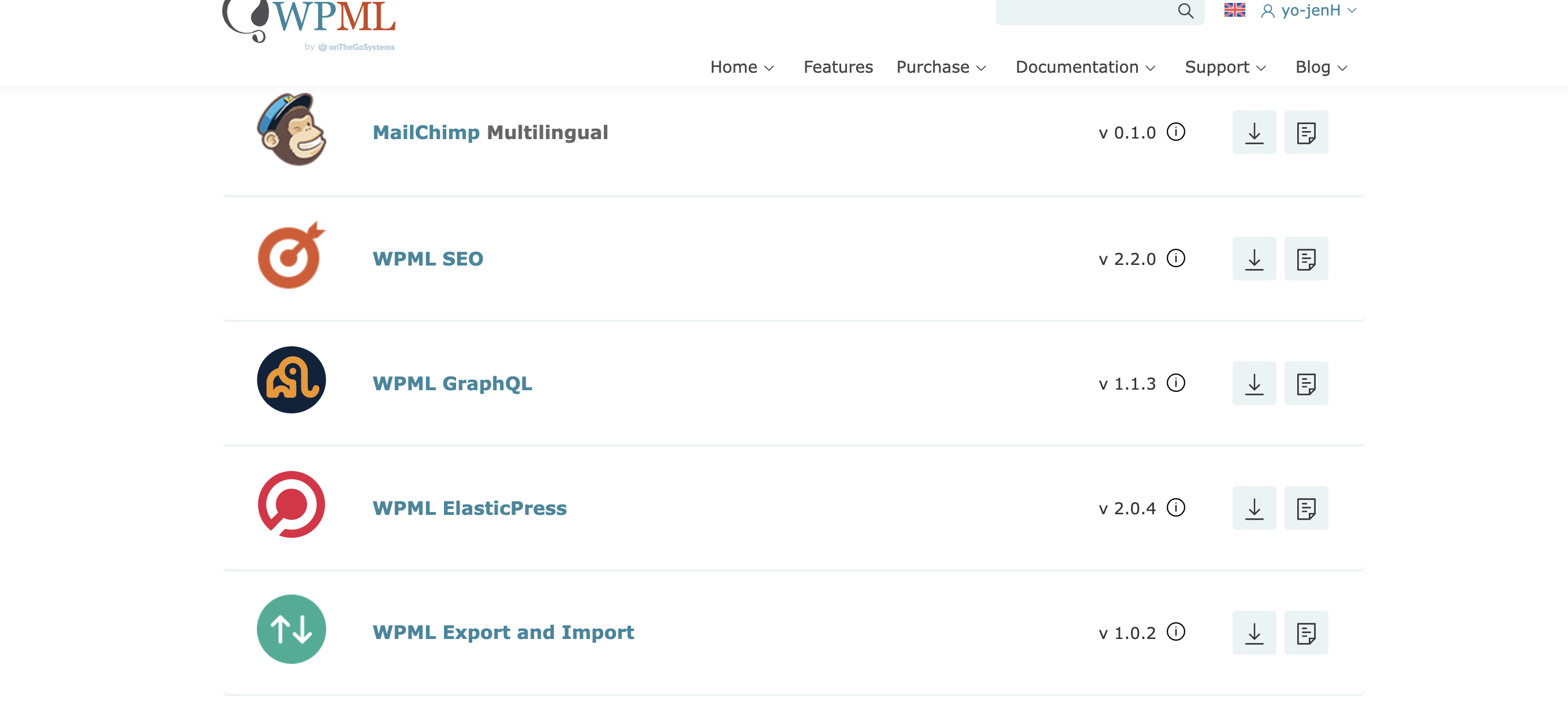Show version info for WPML Export and Import
Image resolution: width=1568 pixels, height=725 pixels.
[x=1175, y=632]
